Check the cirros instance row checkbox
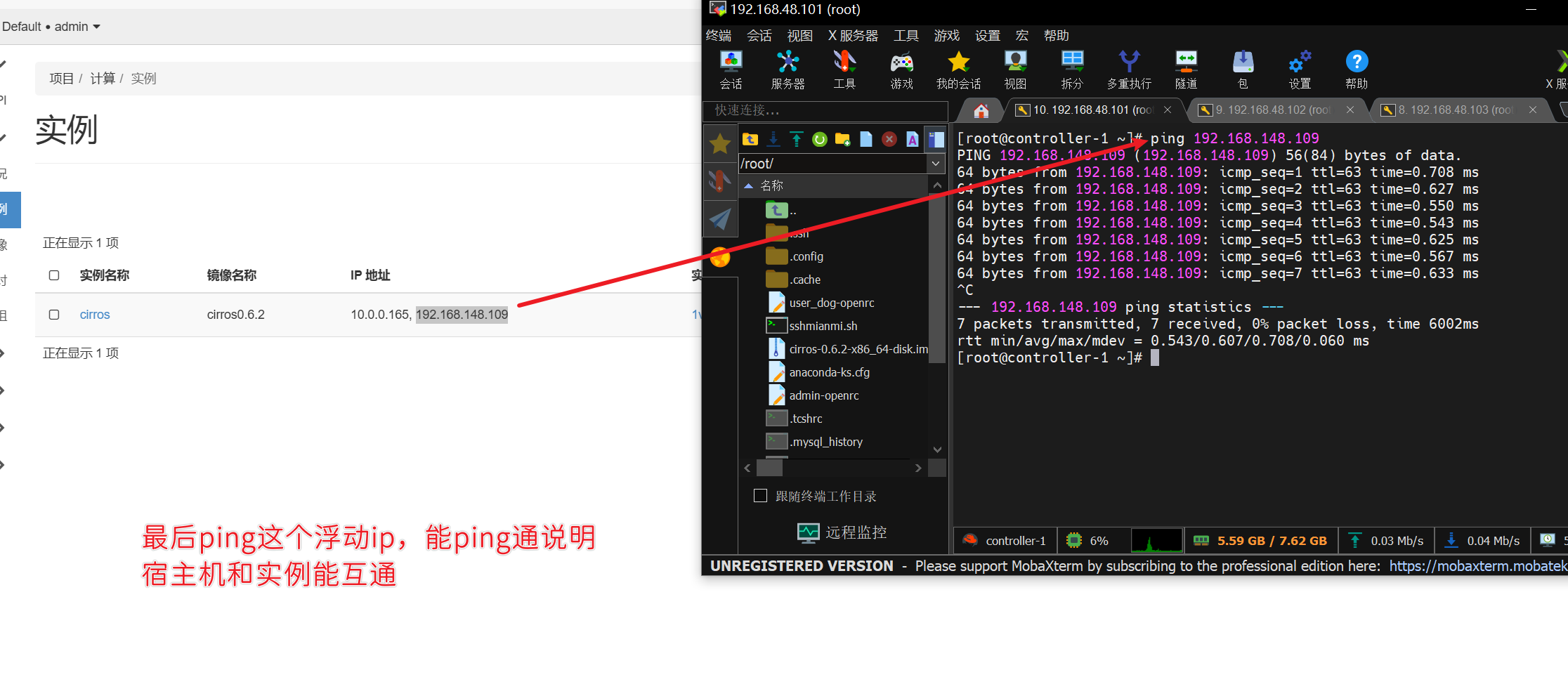This screenshot has height=689, width=1568. tap(54, 315)
